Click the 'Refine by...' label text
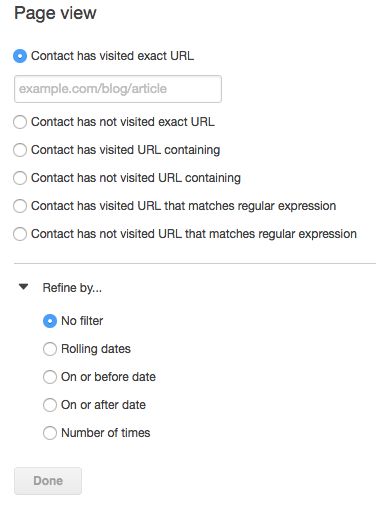This screenshot has height=512, width=376. click(72, 288)
